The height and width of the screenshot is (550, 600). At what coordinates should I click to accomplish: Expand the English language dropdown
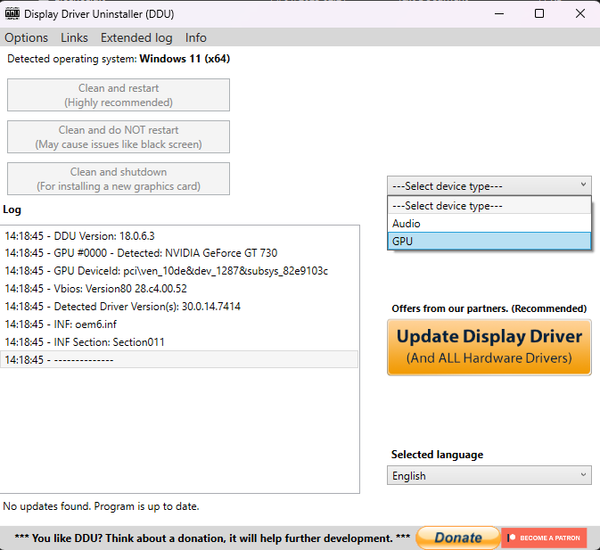[x=488, y=476]
